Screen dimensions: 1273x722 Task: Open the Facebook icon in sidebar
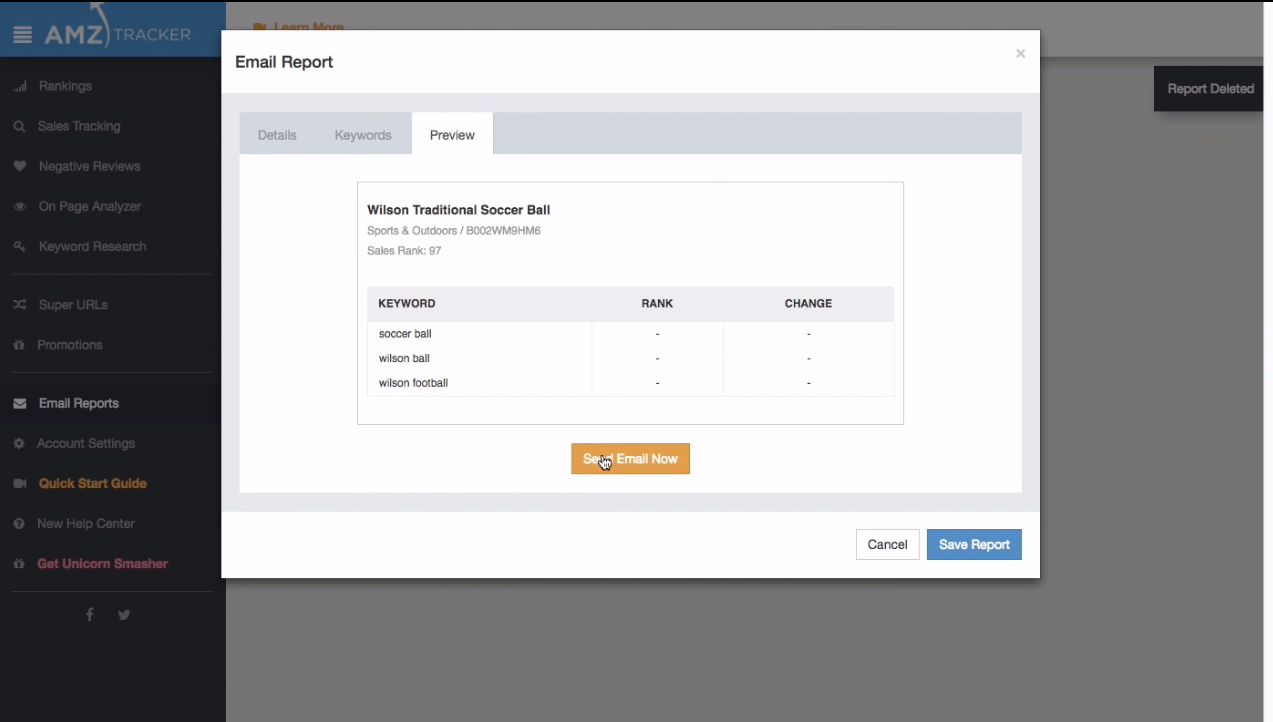(x=90, y=615)
